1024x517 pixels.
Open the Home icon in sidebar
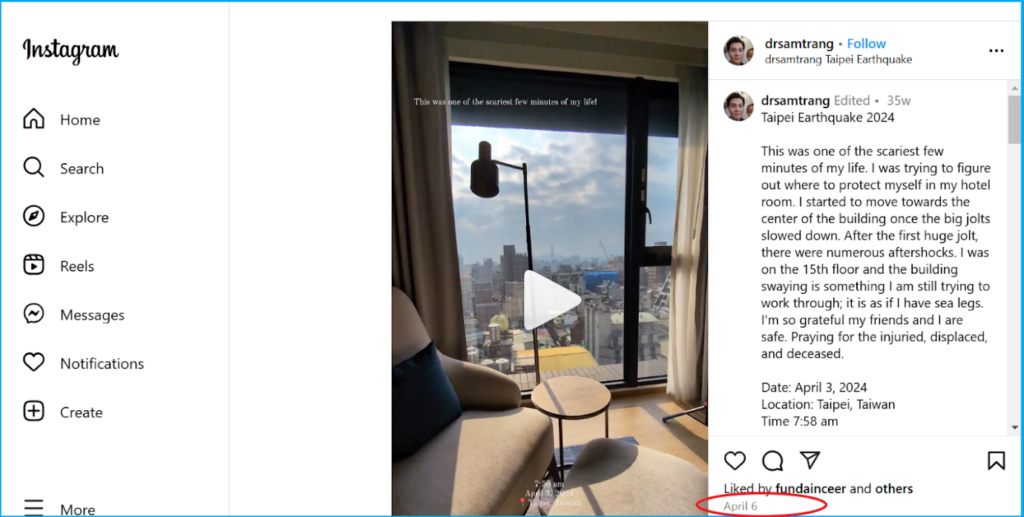point(33,119)
